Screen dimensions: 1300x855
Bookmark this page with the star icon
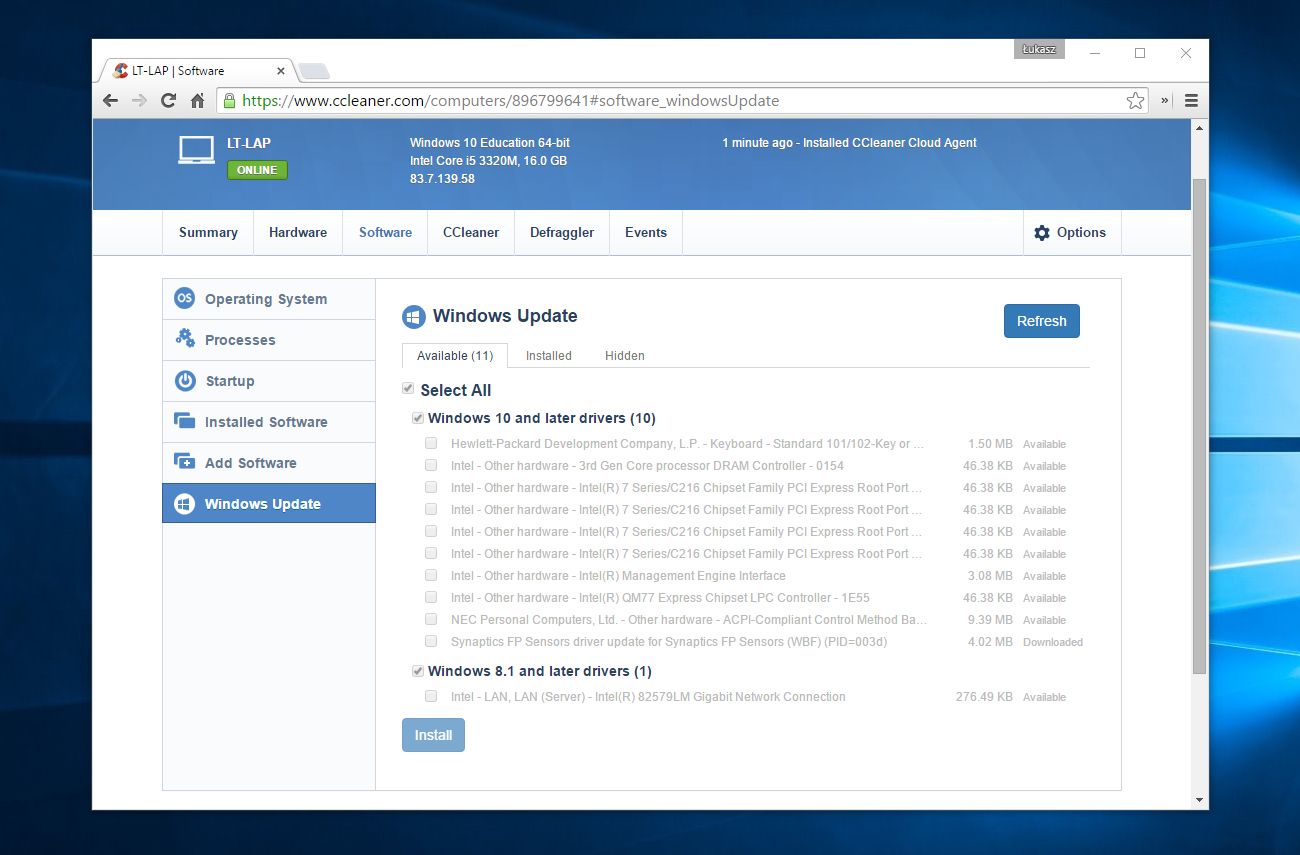[1135, 100]
